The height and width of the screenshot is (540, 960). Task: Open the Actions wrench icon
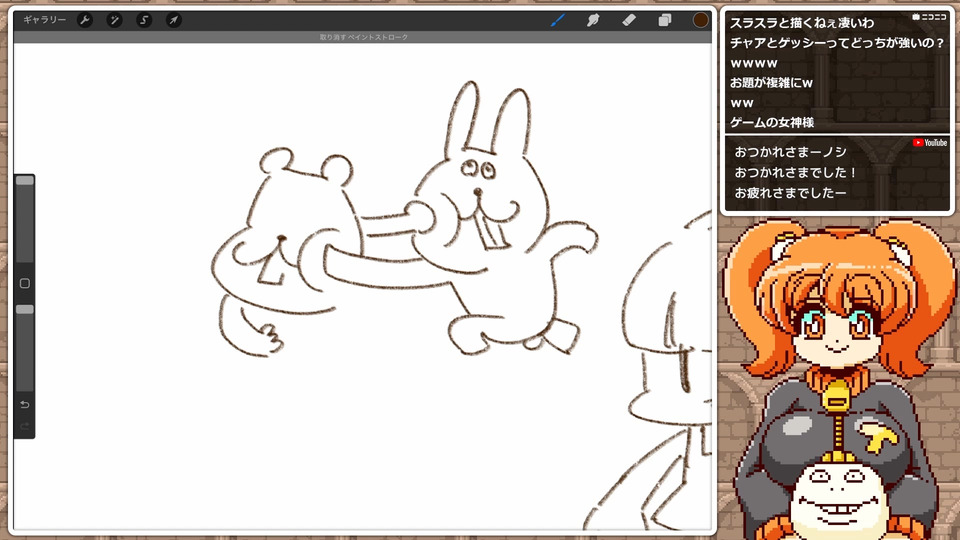[x=85, y=20]
